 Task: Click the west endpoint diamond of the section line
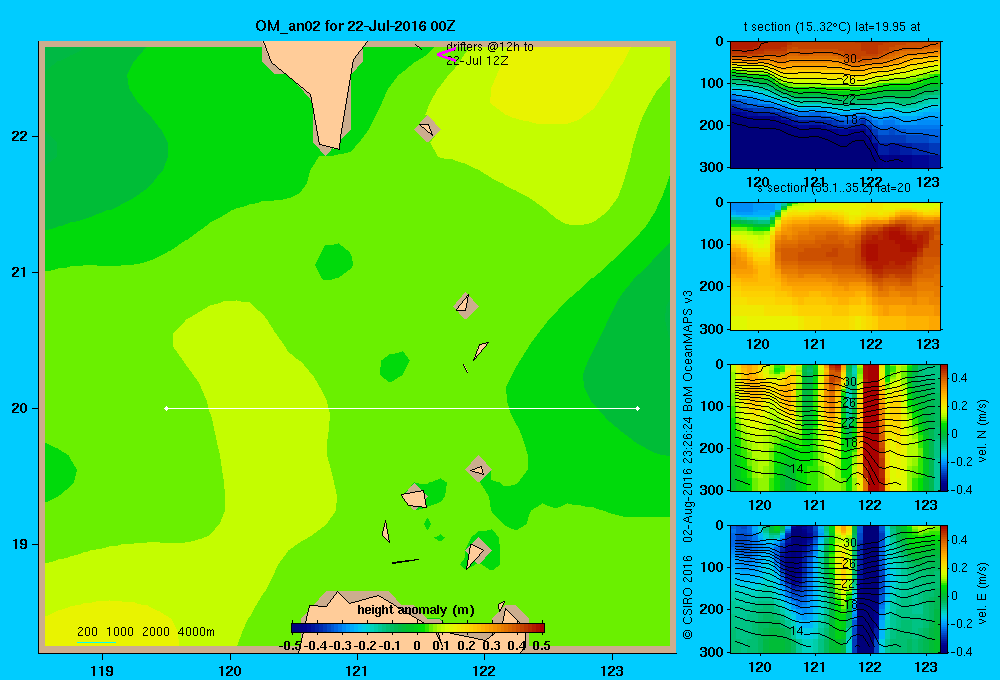(x=166, y=408)
